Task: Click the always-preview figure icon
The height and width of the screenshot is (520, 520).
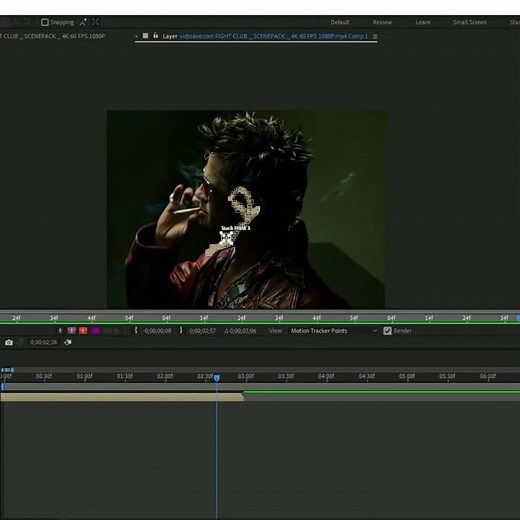Action: tap(60, 331)
